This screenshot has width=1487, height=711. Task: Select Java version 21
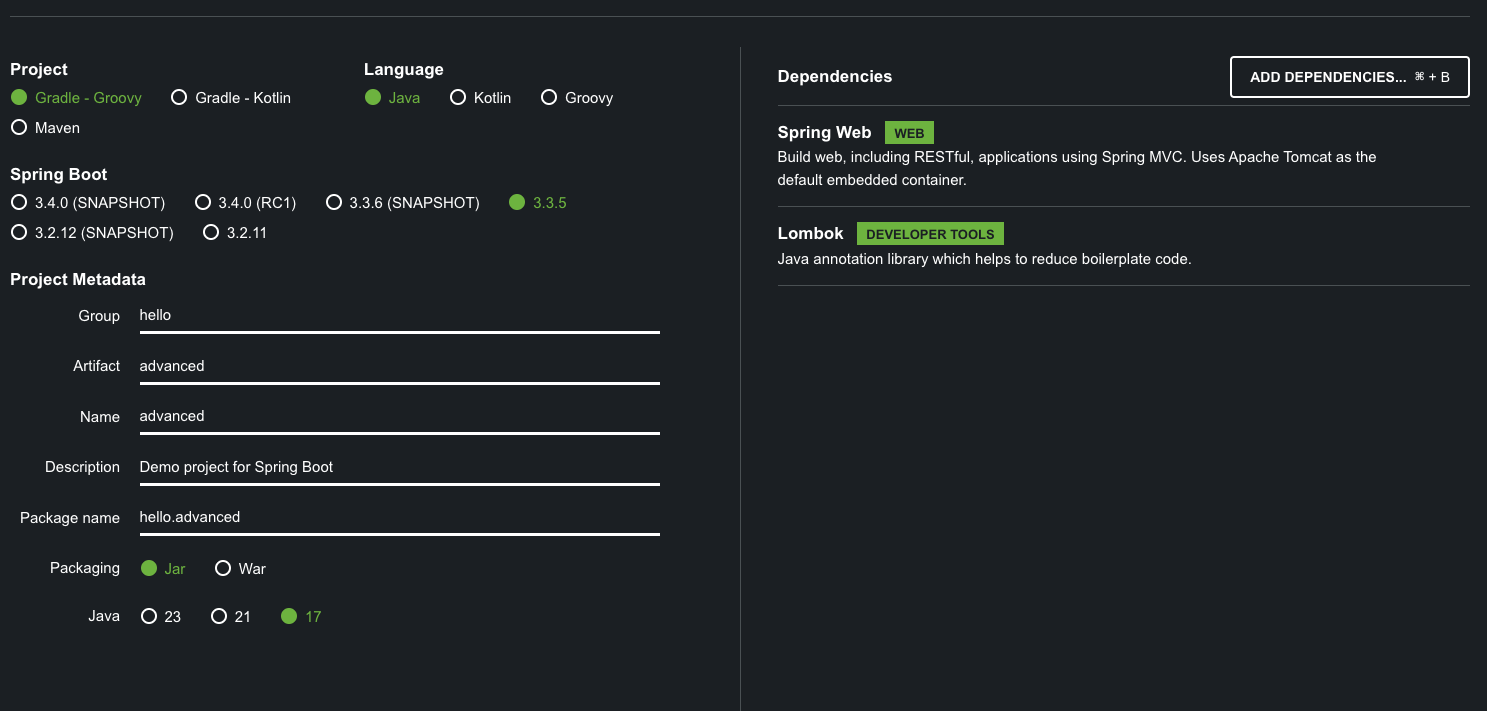[231, 617]
